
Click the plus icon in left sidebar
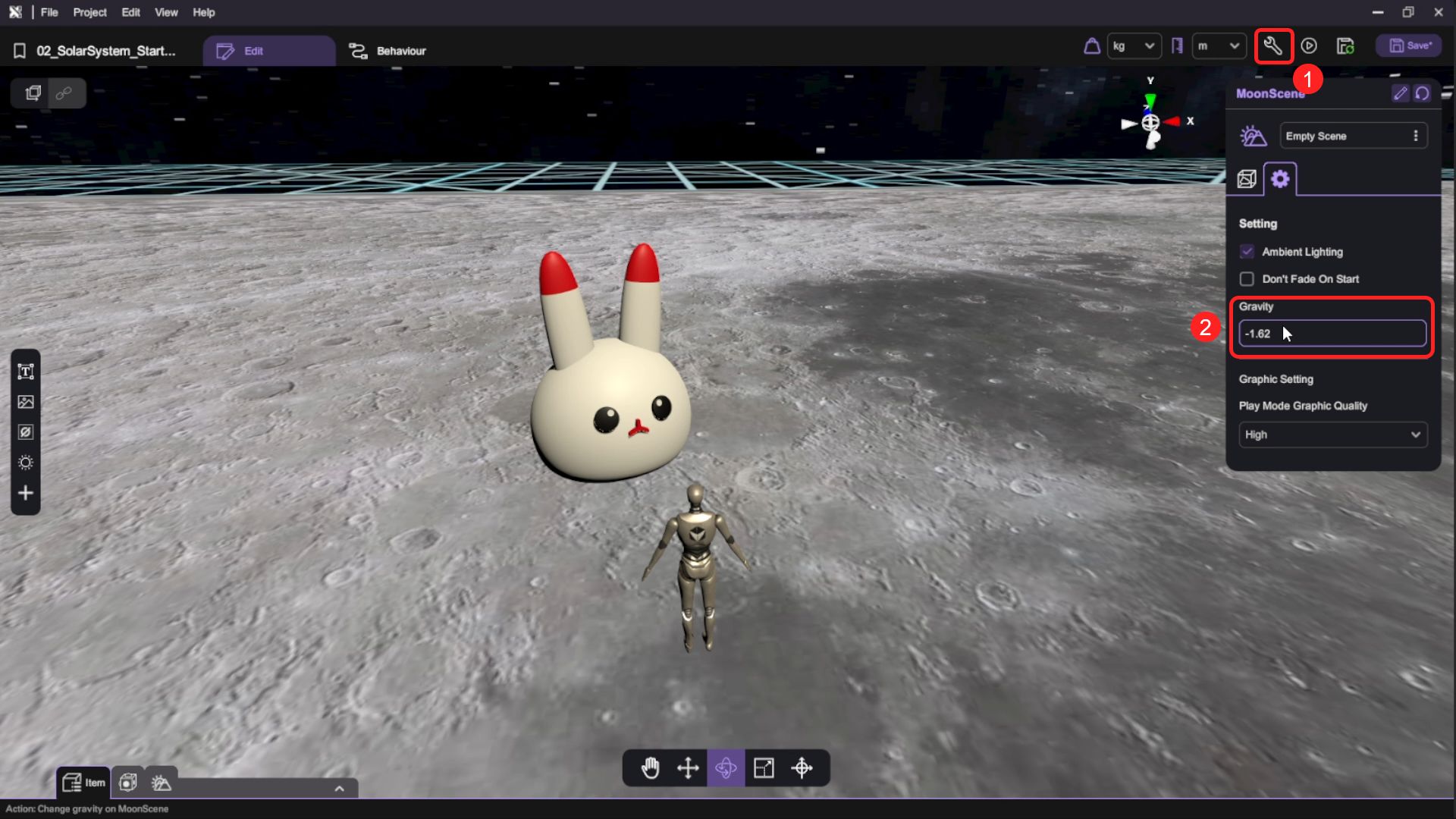pyautogui.click(x=26, y=493)
